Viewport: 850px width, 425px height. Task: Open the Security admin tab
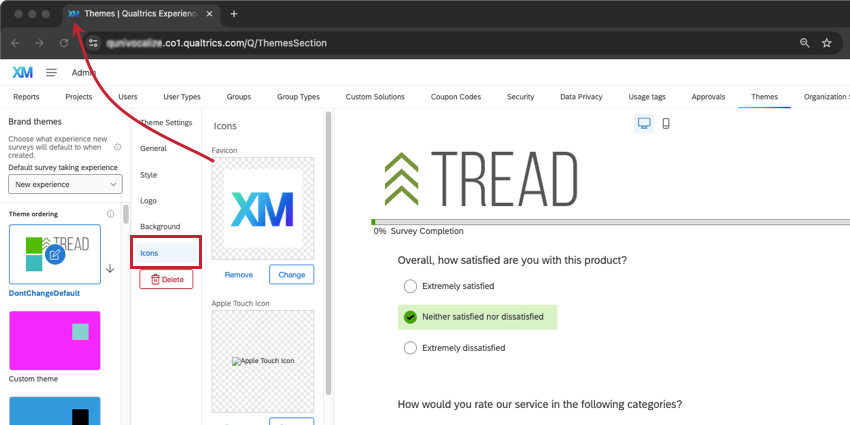(x=520, y=97)
